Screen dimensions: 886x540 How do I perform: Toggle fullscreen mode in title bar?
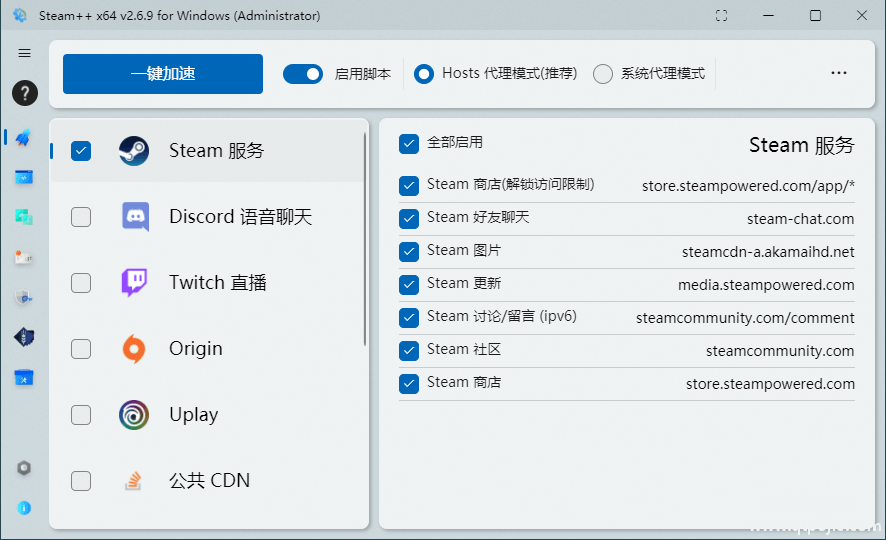click(x=722, y=15)
